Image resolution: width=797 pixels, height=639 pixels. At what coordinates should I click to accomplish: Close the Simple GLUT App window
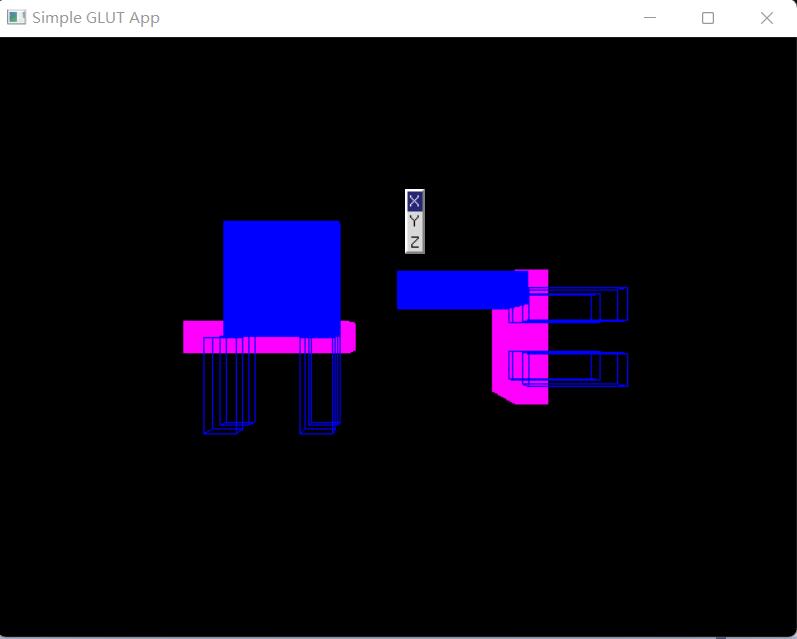tap(767, 18)
